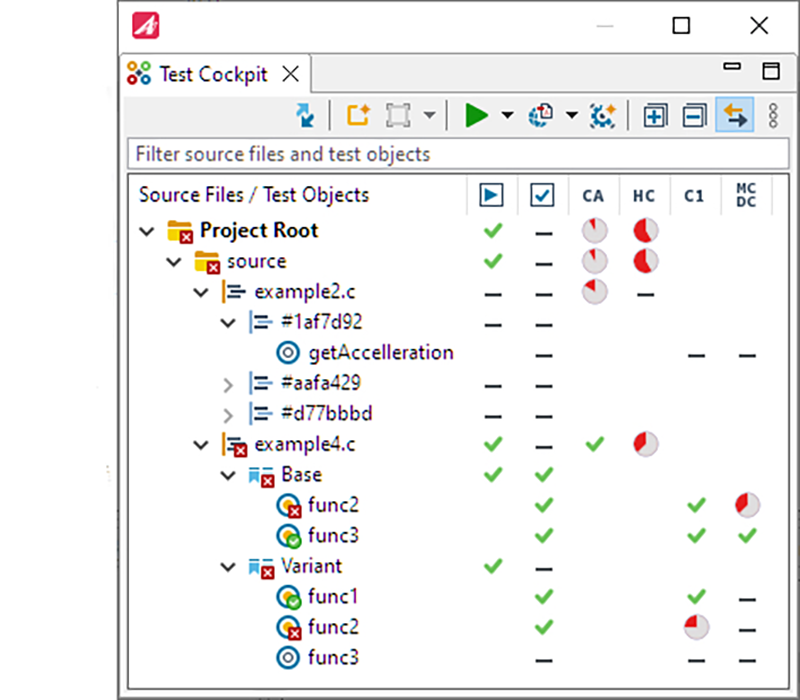Image resolution: width=800 pixels, height=700 pixels.
Task: Click the three-dot view menu icon
Action: pyautogui.click(x=773, y=116)
